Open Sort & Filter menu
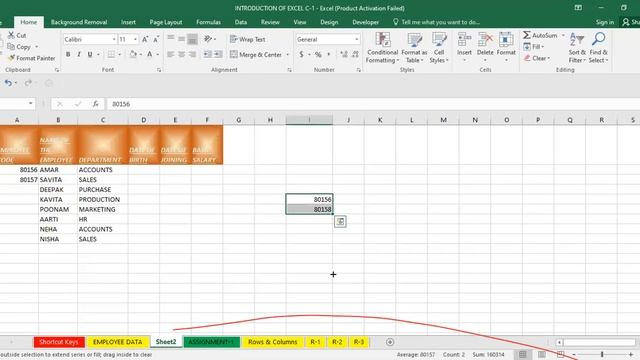The image size is (640, 360). [x=577, y=48]
